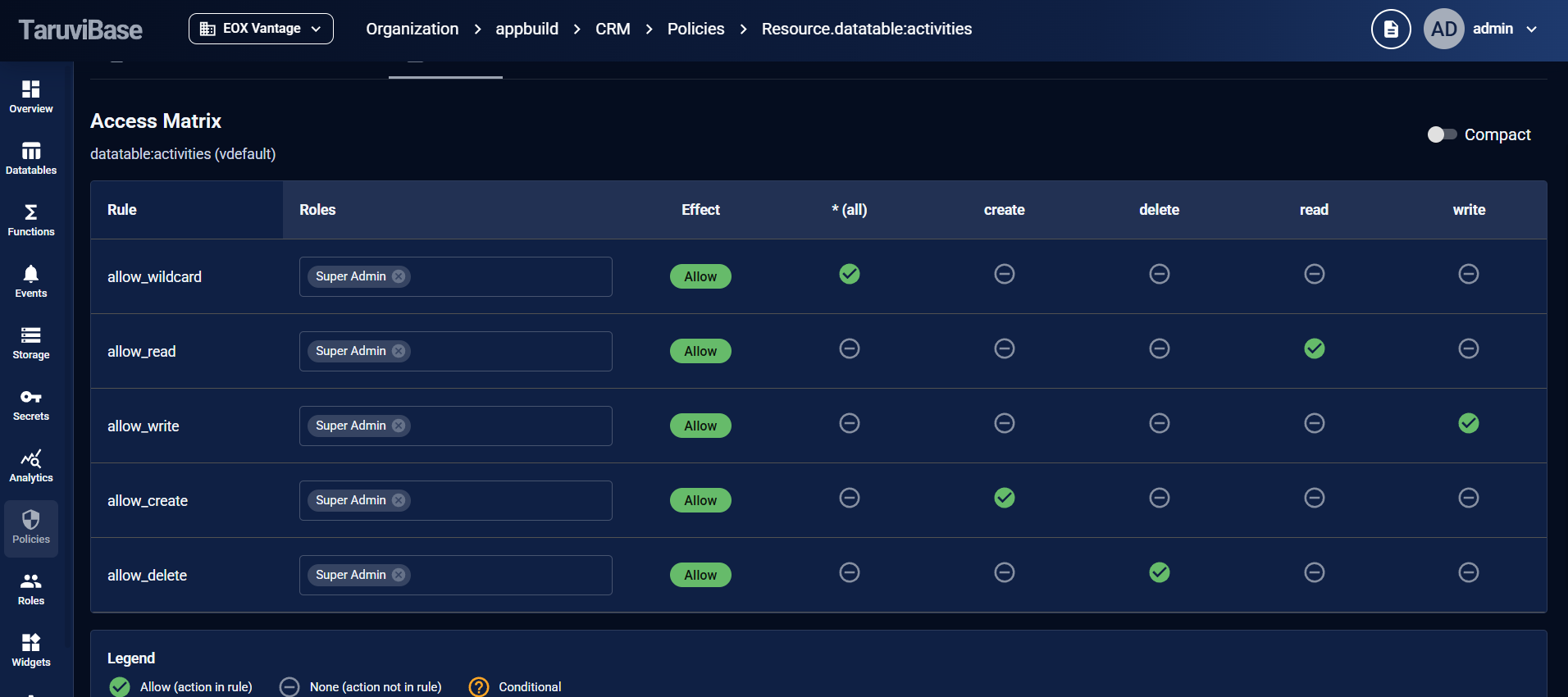
Task: Open the Datatables sidebar section
Action: point(31,158)
